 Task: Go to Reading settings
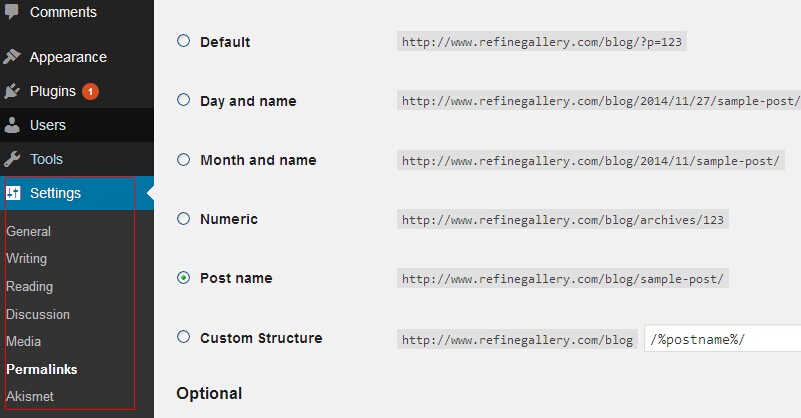(x=30, y=287)
